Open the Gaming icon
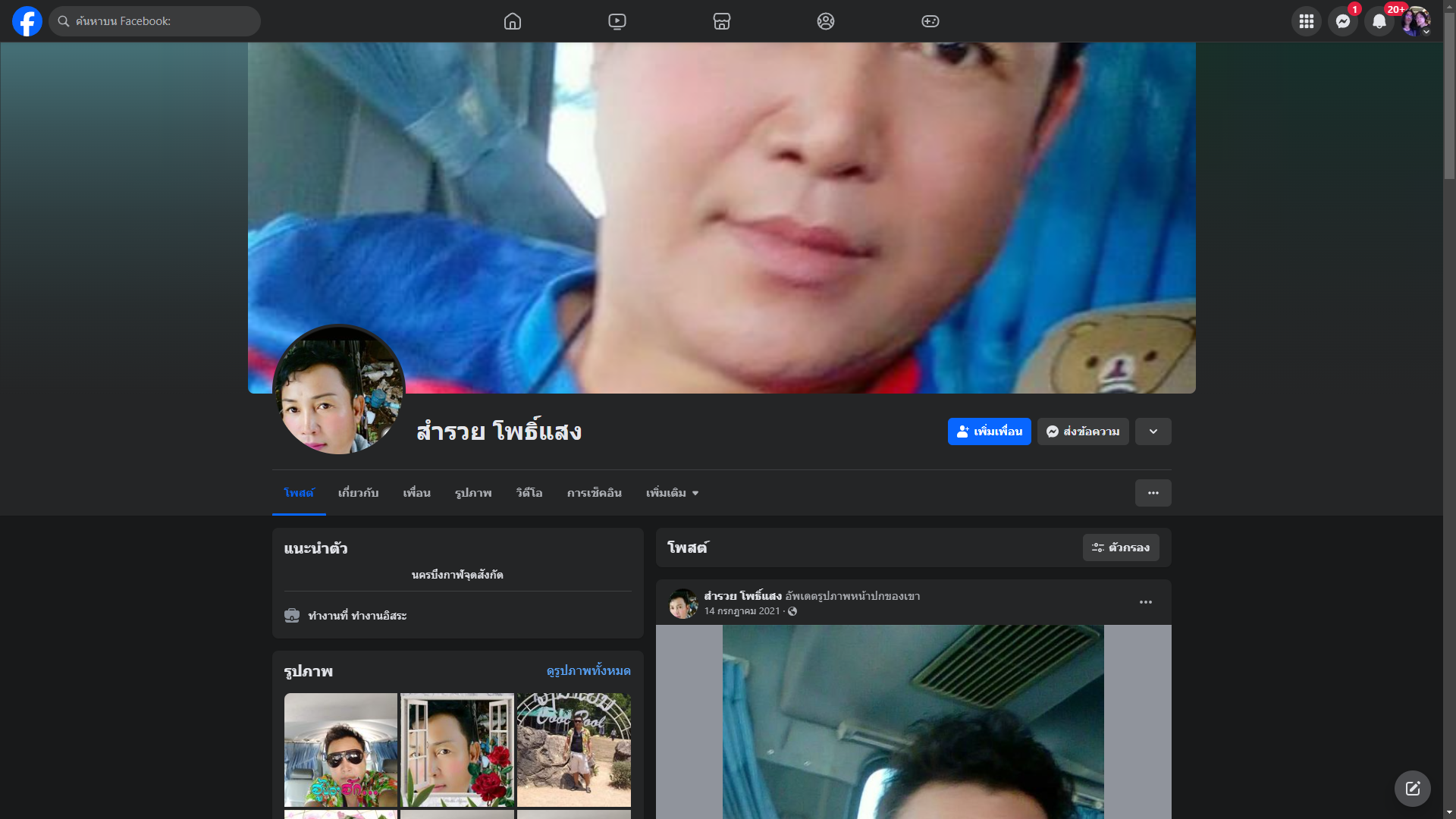 (930, 21)
